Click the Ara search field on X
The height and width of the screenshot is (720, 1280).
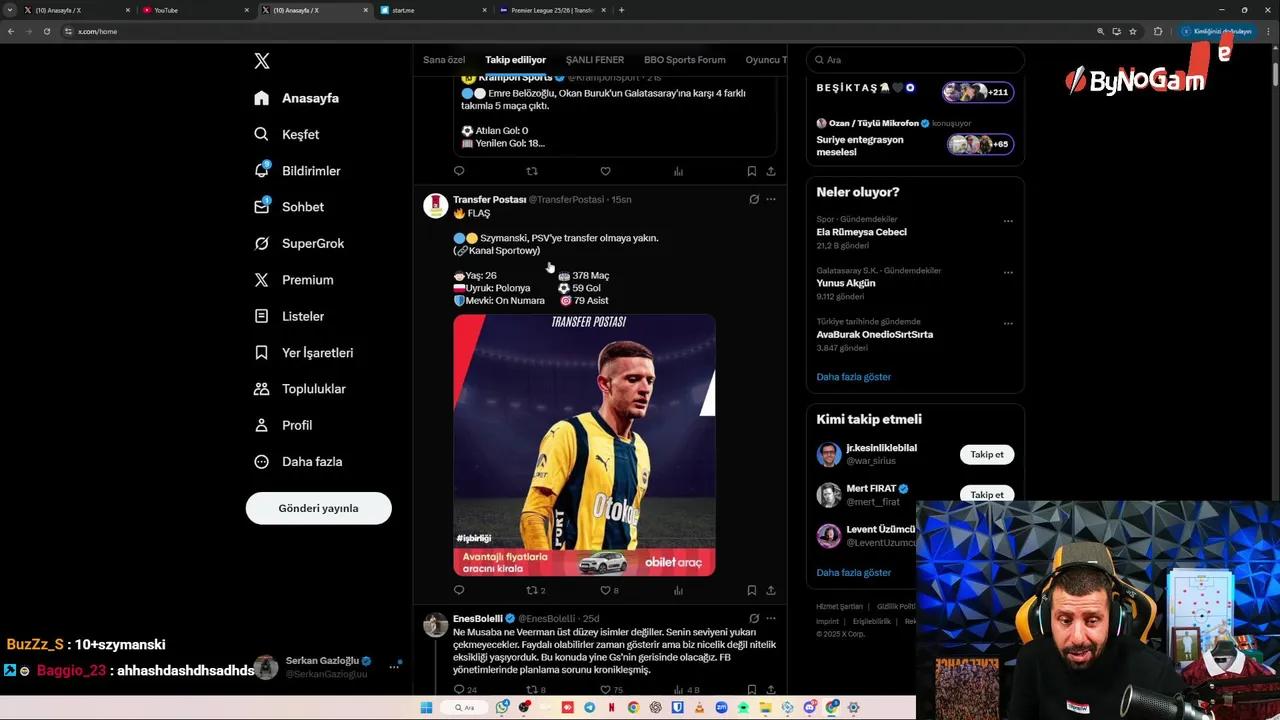(915, 60)
